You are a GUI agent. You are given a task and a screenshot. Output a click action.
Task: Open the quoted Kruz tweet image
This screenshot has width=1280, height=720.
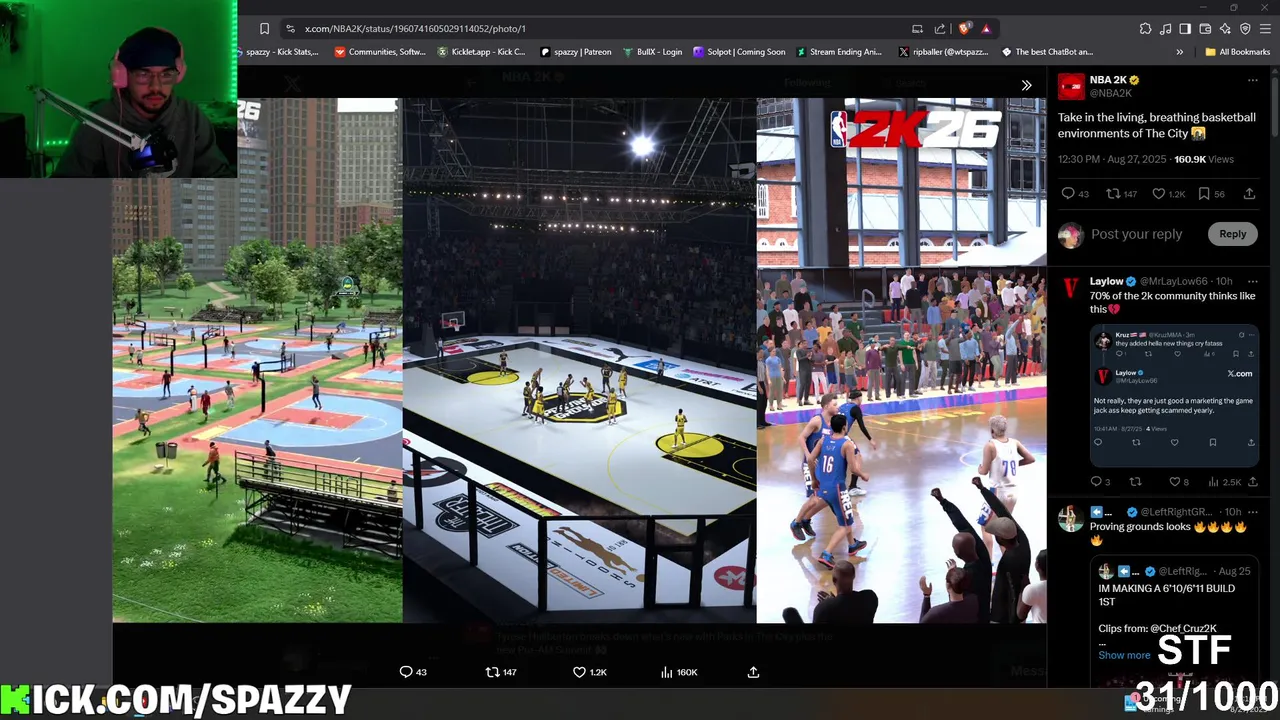point(1174,395)
